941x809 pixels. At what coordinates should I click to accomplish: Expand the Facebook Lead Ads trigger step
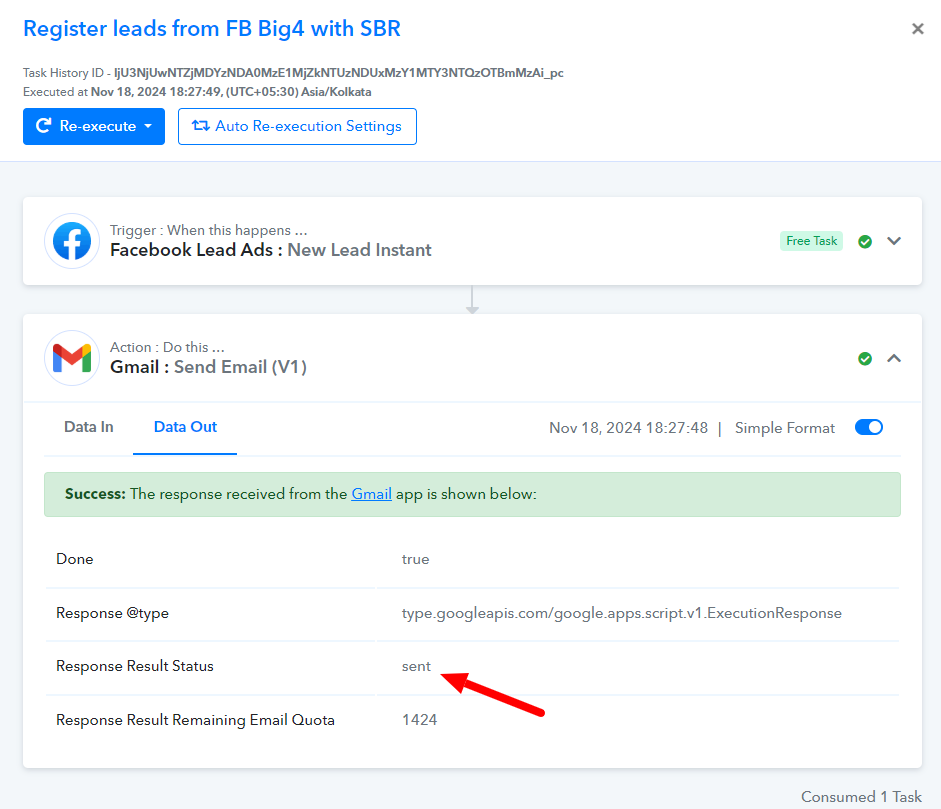pos(894,241)
